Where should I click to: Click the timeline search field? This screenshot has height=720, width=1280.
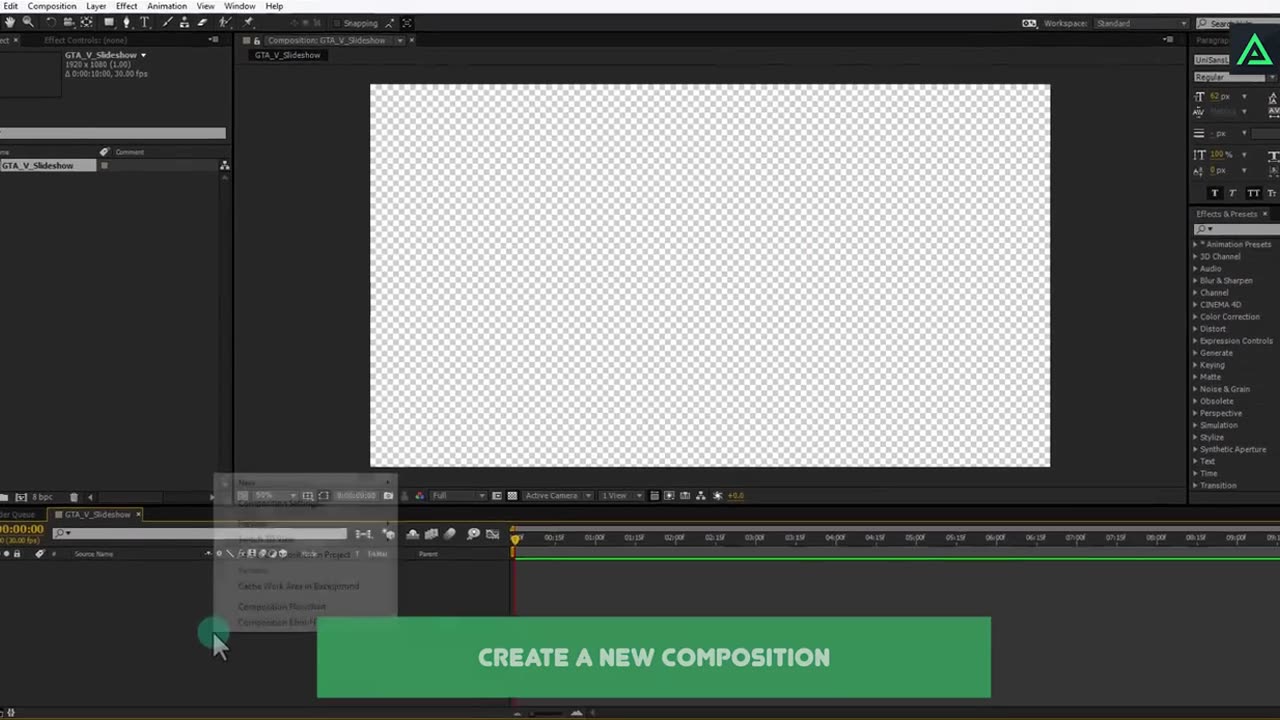pyautogui.click(x=200, y=533)
